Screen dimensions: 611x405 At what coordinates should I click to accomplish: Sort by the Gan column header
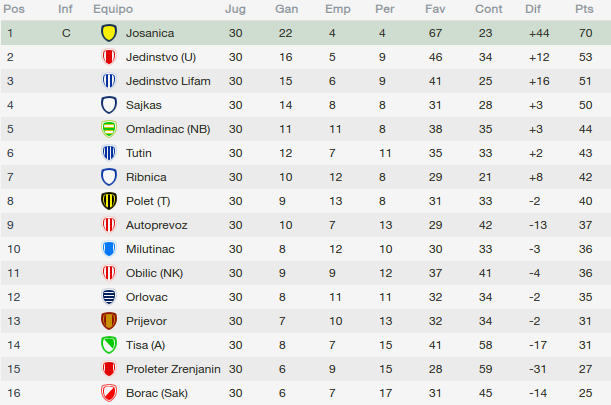click(286, 9)
